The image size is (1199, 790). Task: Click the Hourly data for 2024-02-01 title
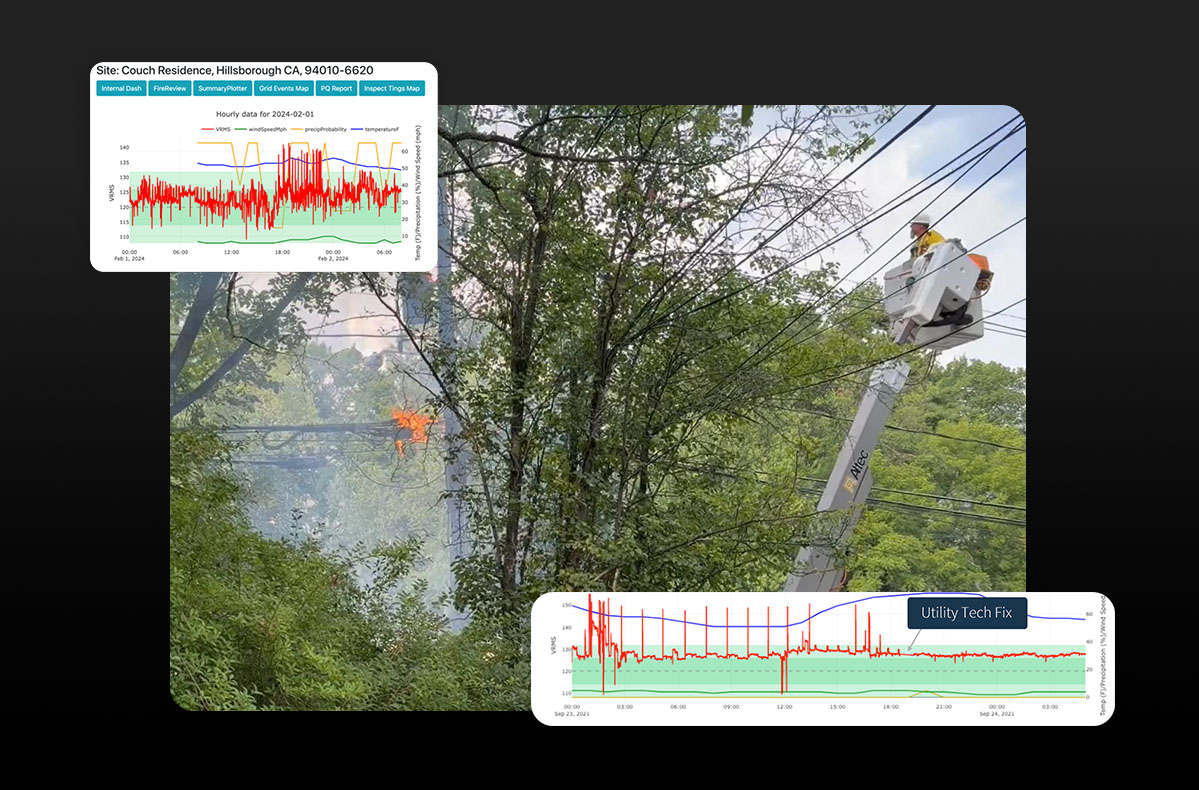point(265,114)
